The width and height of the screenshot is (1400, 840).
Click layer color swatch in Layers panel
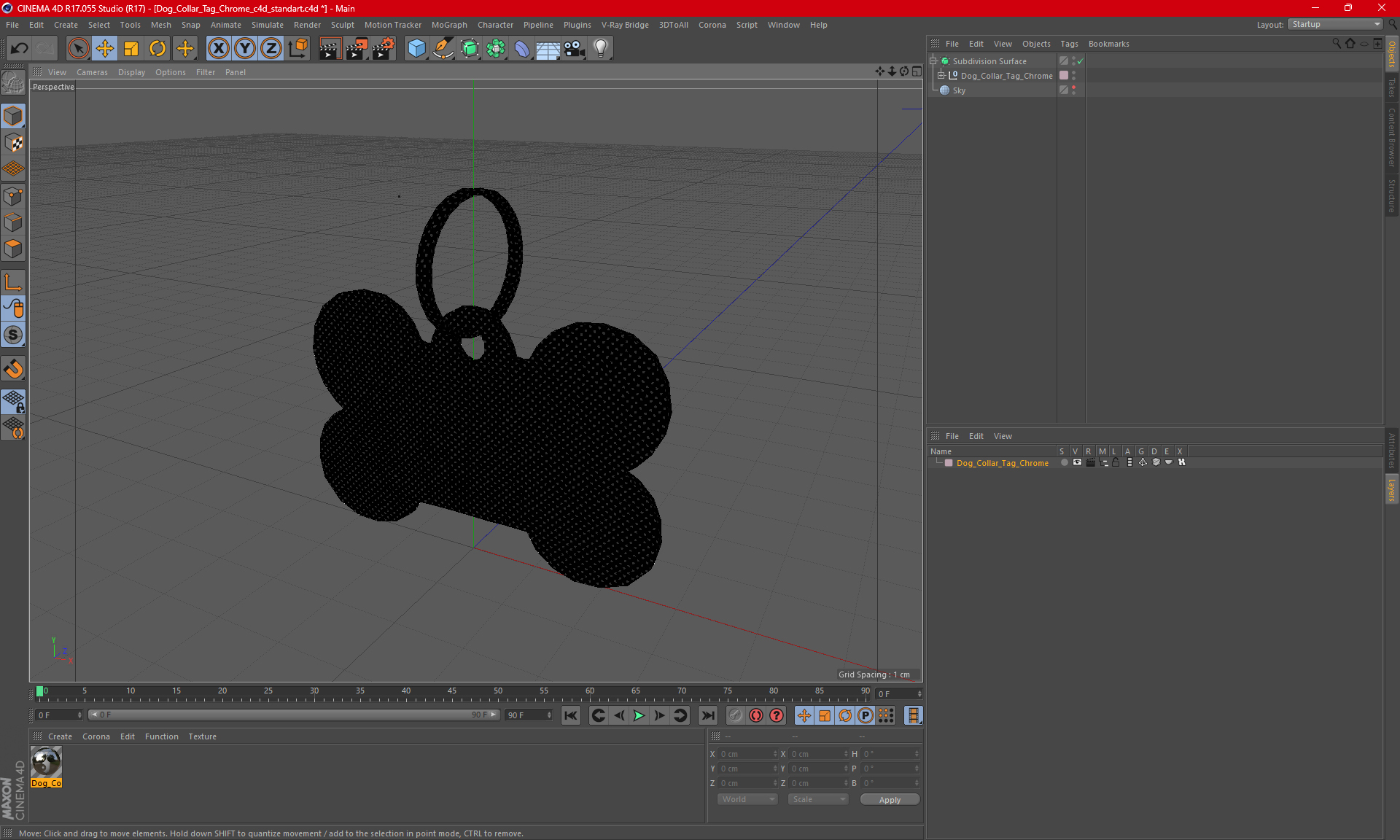pyautogui.click(x=949, y=463)
